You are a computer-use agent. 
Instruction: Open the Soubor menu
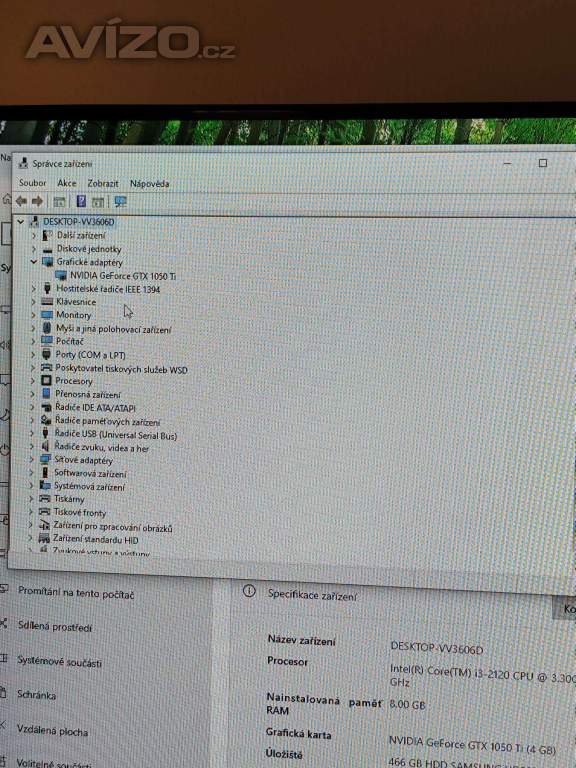(x=32, y=183)
